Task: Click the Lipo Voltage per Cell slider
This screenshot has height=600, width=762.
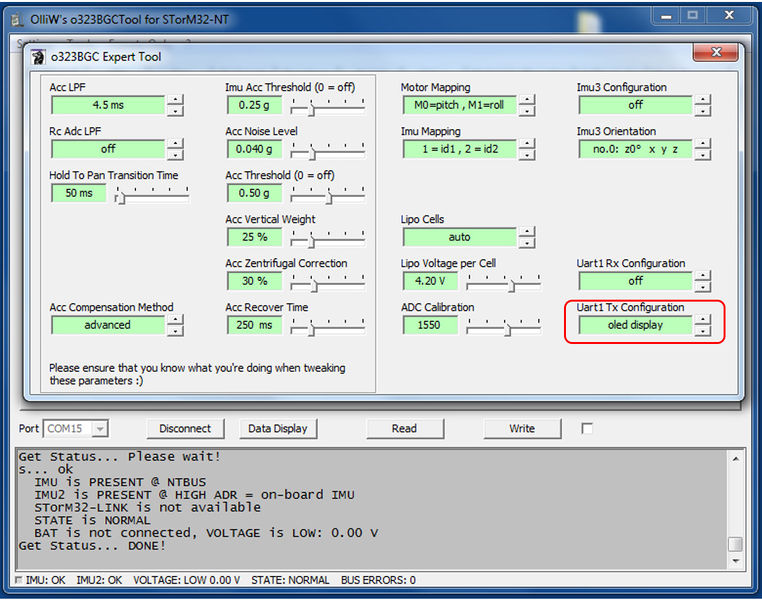Action: coord(504,282)
